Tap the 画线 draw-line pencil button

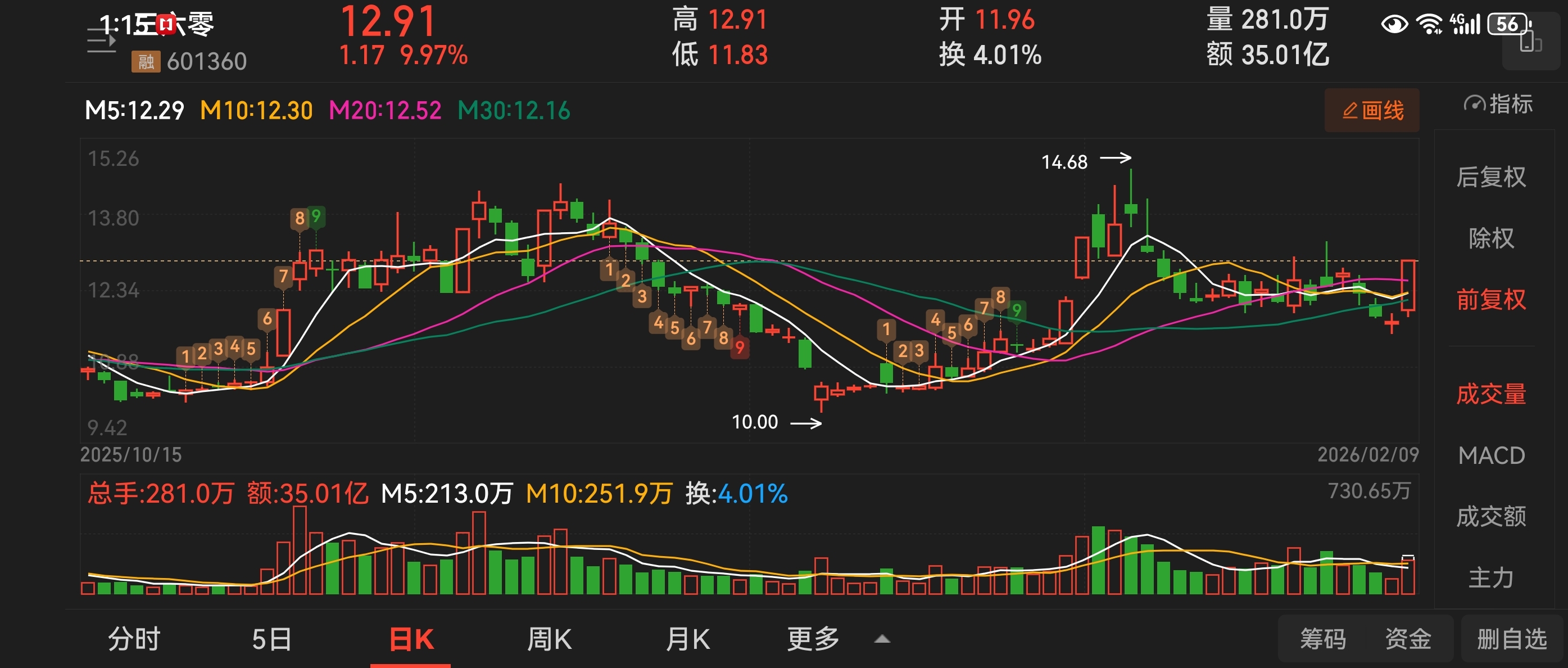(1372, 110)
